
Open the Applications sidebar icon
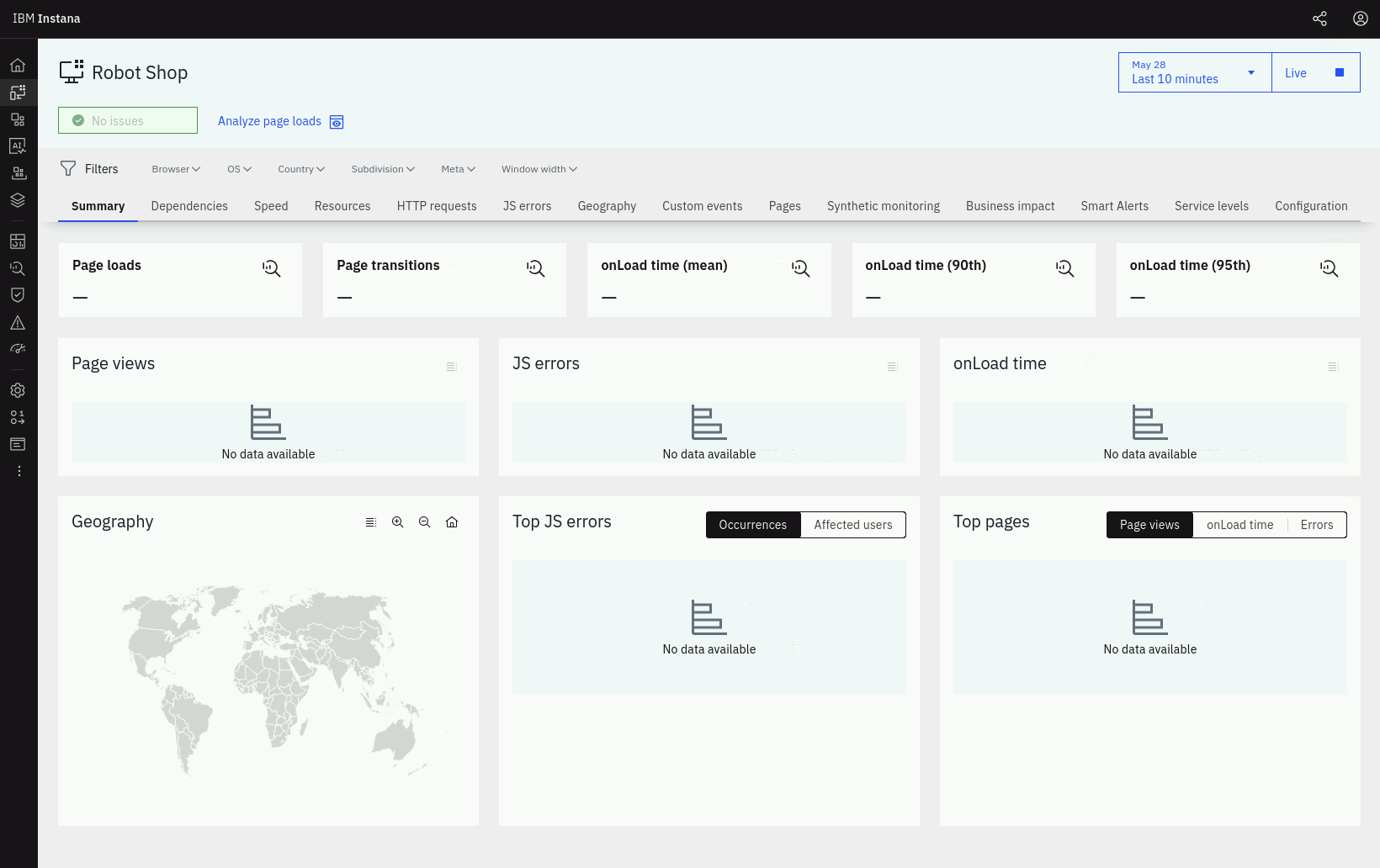pos(18,119)
